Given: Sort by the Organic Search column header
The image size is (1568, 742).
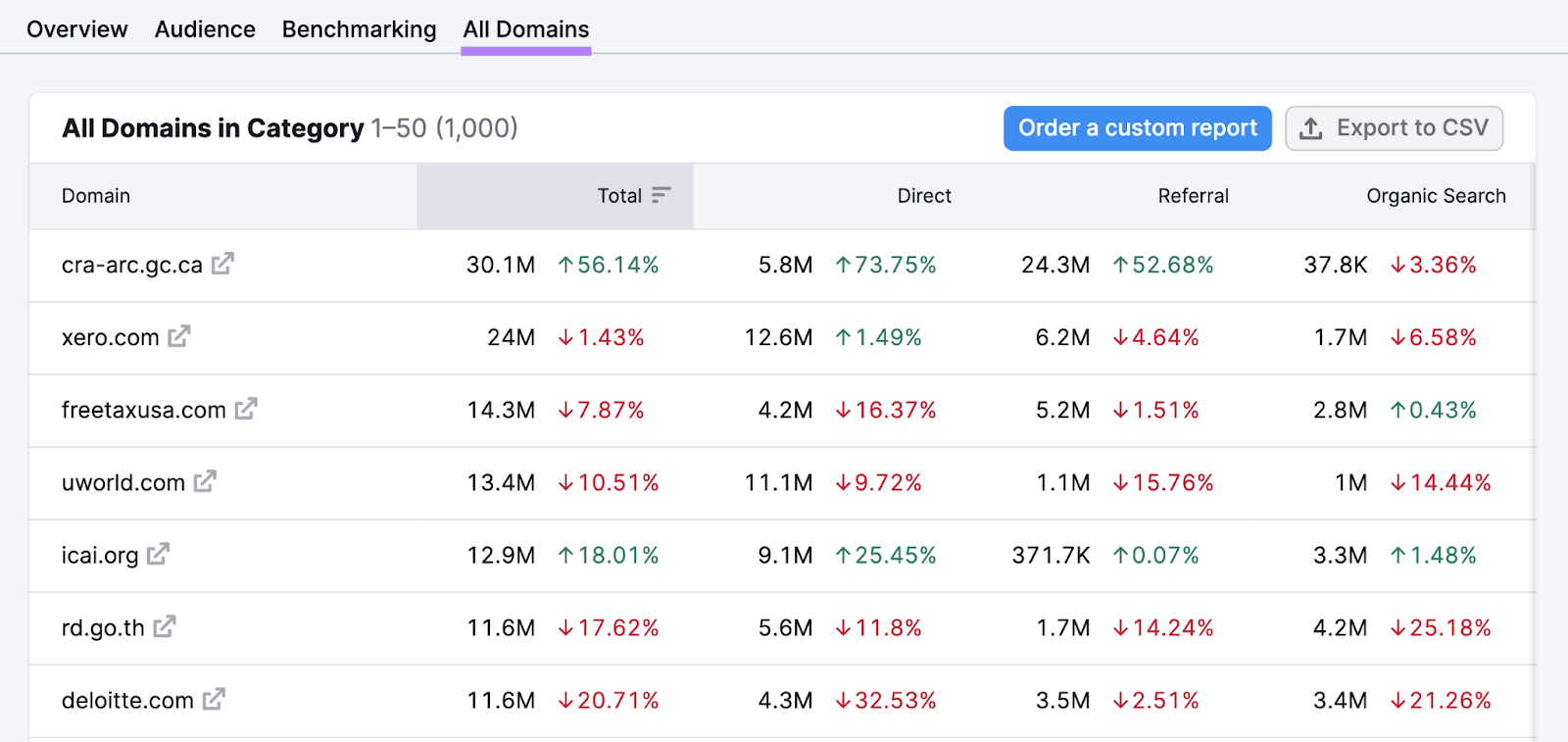Looking at the screenshot, I should [1436, 196].
